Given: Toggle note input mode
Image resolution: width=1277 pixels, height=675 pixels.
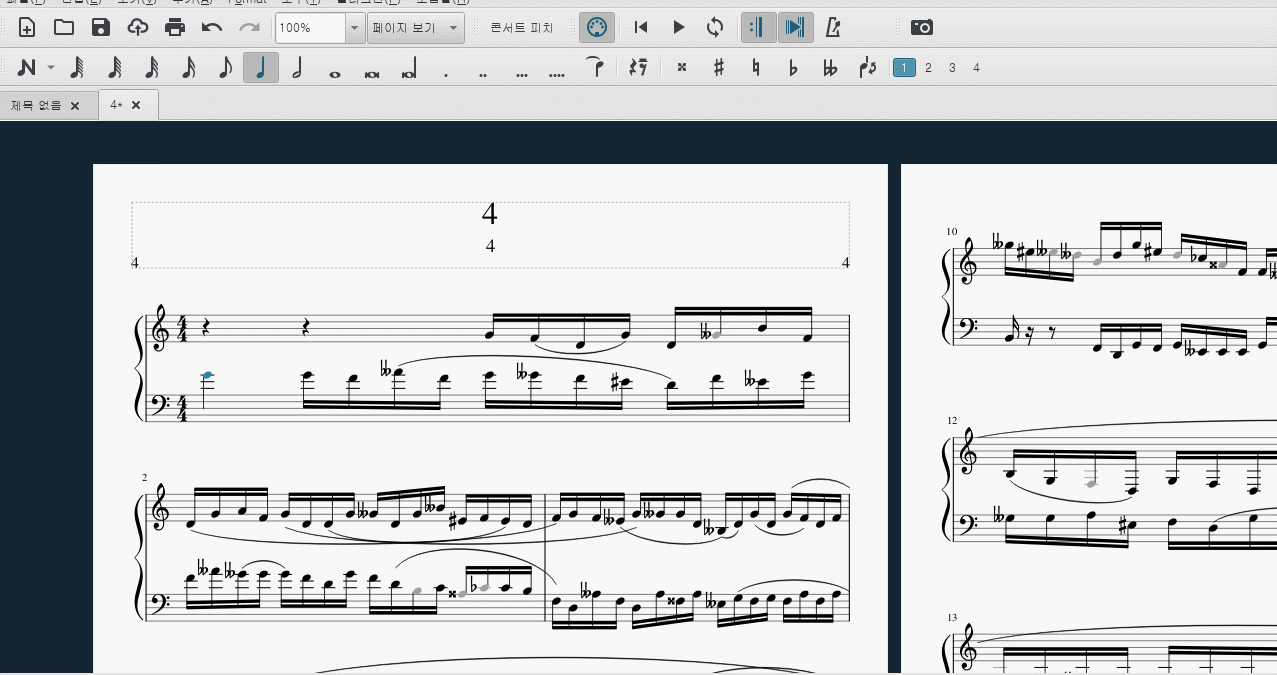Looking at the screenshot, I should [x=27, y=68].
